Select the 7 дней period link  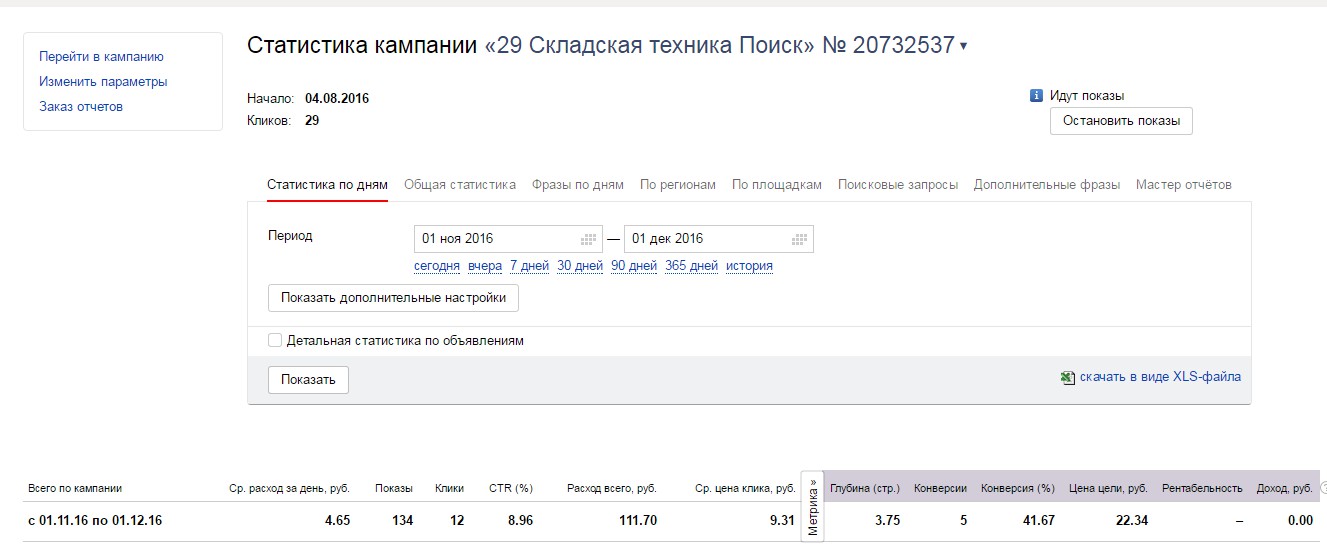click(x=530, y=266)
